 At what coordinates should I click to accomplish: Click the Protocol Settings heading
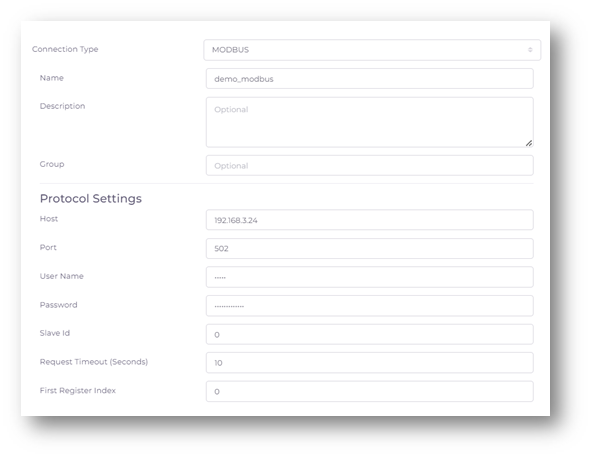(91, 198)
